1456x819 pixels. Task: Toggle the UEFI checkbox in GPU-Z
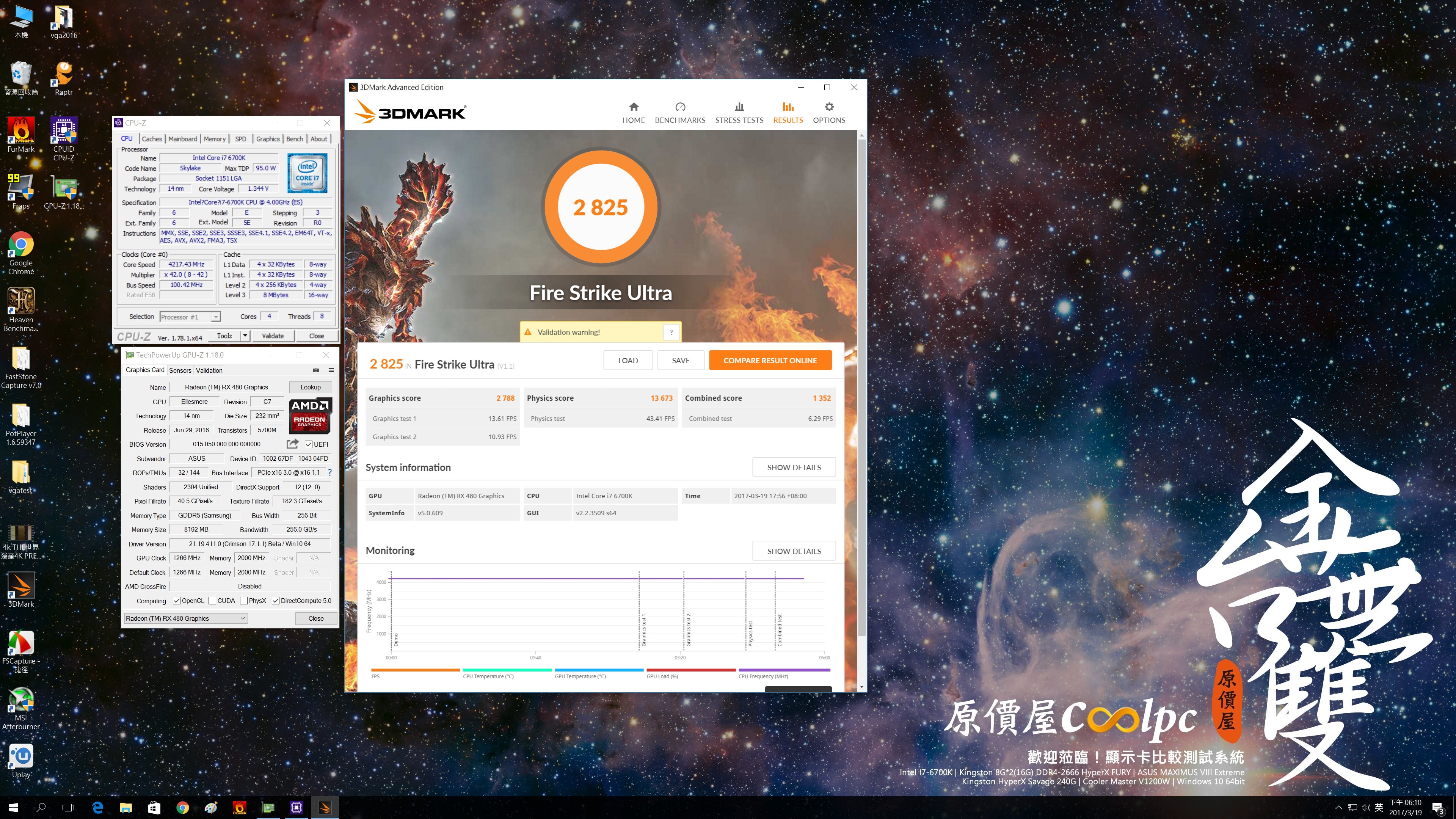point(309,444)
